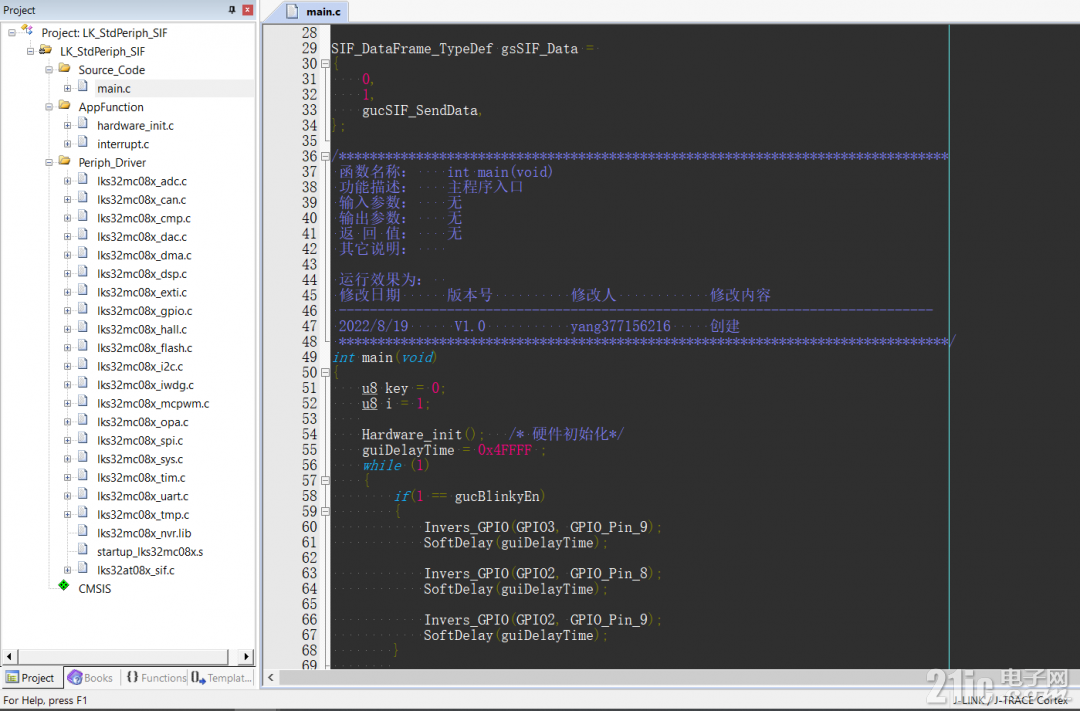Collapse the LK_StdPeriph_SIF target node
This screenshot has width=1080, height=711.
[30, 51]
